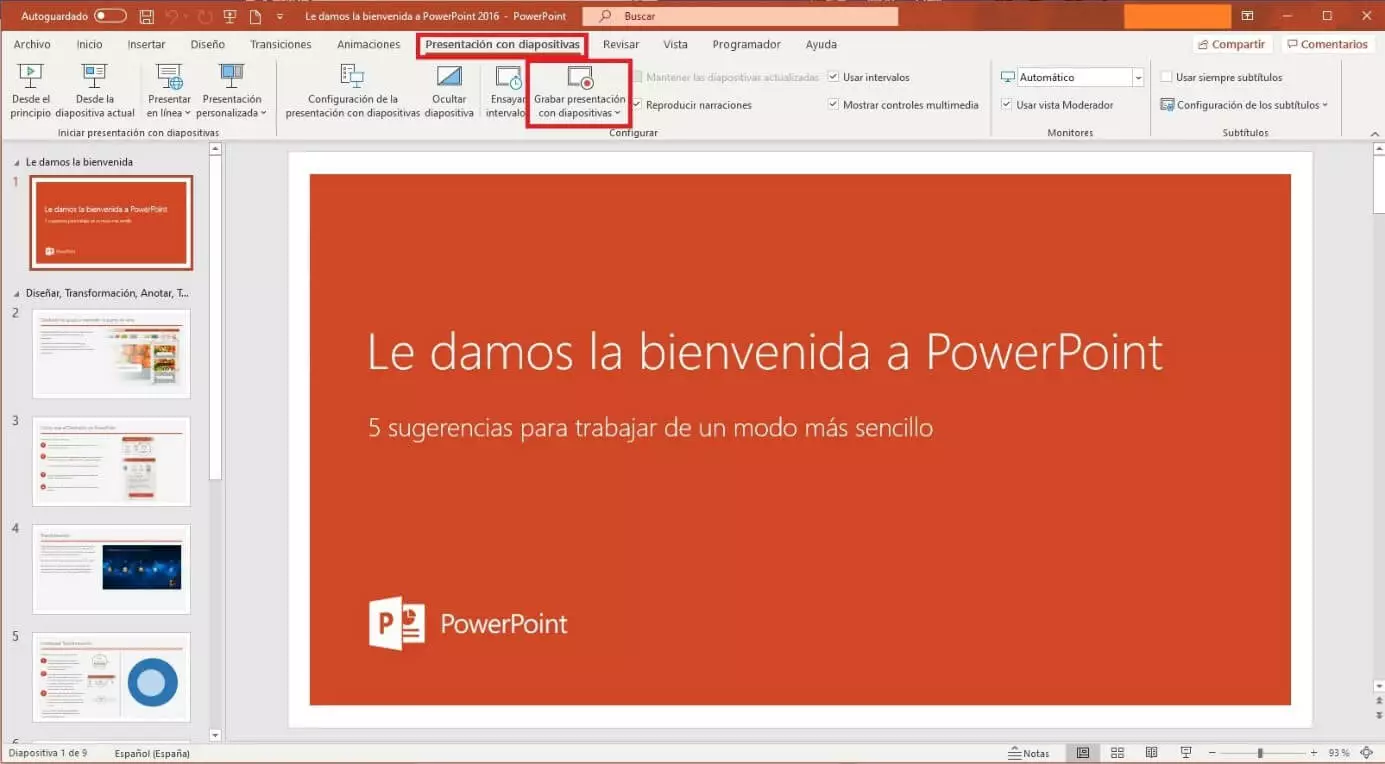
Task: Open the Automático monitor dropdown
Action: [1138, 77]
